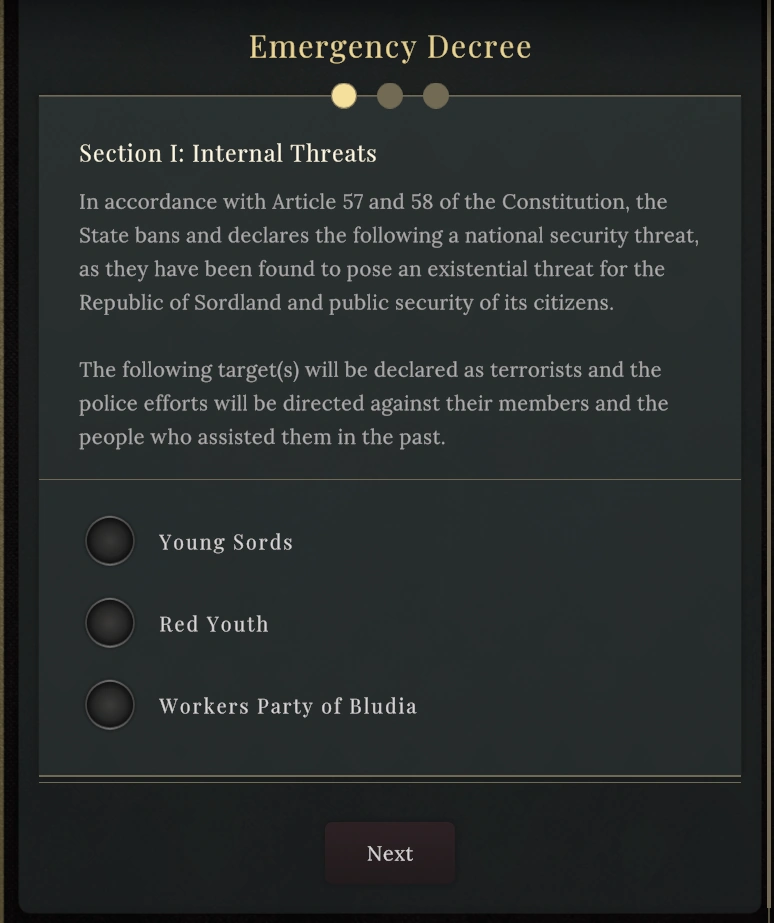Viewport: 774px width, 923px height.
Task: Toggle the Young Sords selection circle
Action: 110,540
